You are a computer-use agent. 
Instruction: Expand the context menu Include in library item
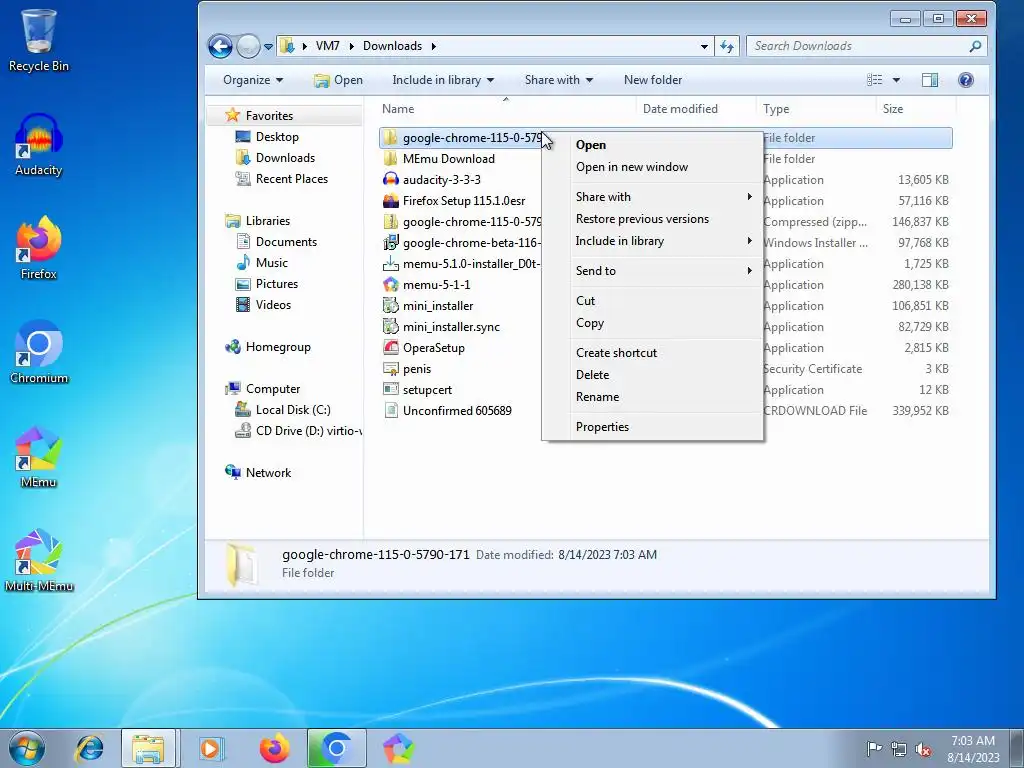tap(653, 241)
